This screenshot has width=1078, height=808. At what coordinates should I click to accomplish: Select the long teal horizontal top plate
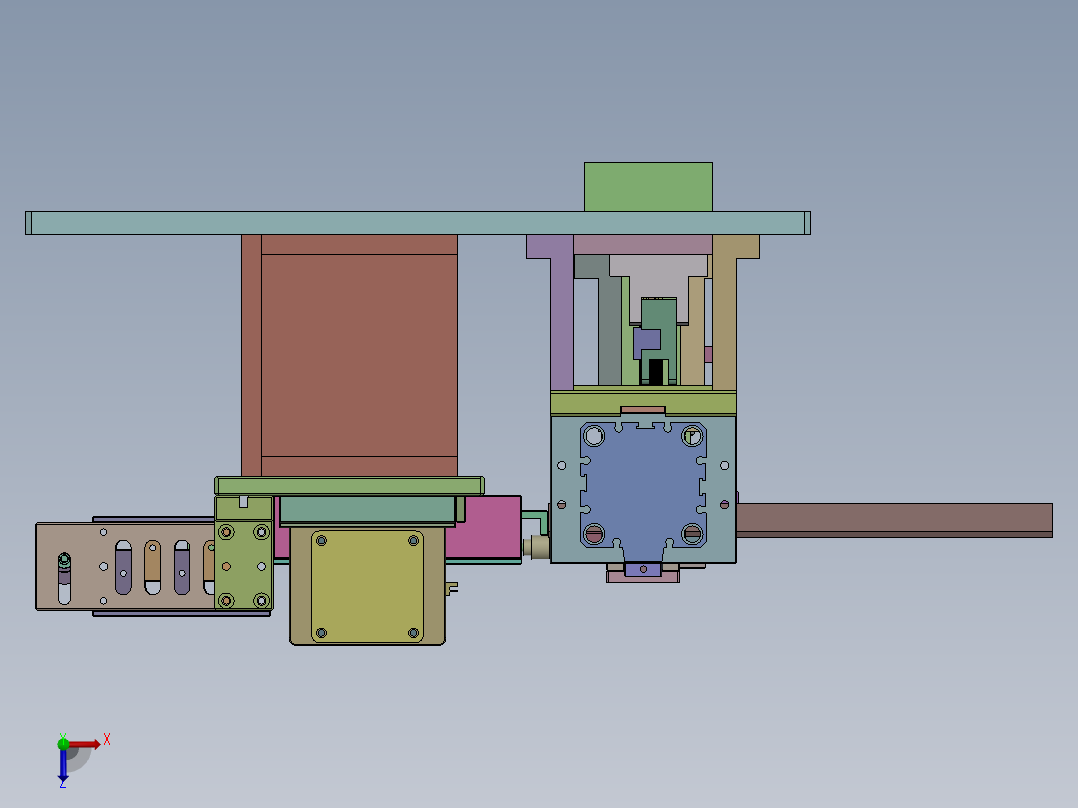(418, 223)
